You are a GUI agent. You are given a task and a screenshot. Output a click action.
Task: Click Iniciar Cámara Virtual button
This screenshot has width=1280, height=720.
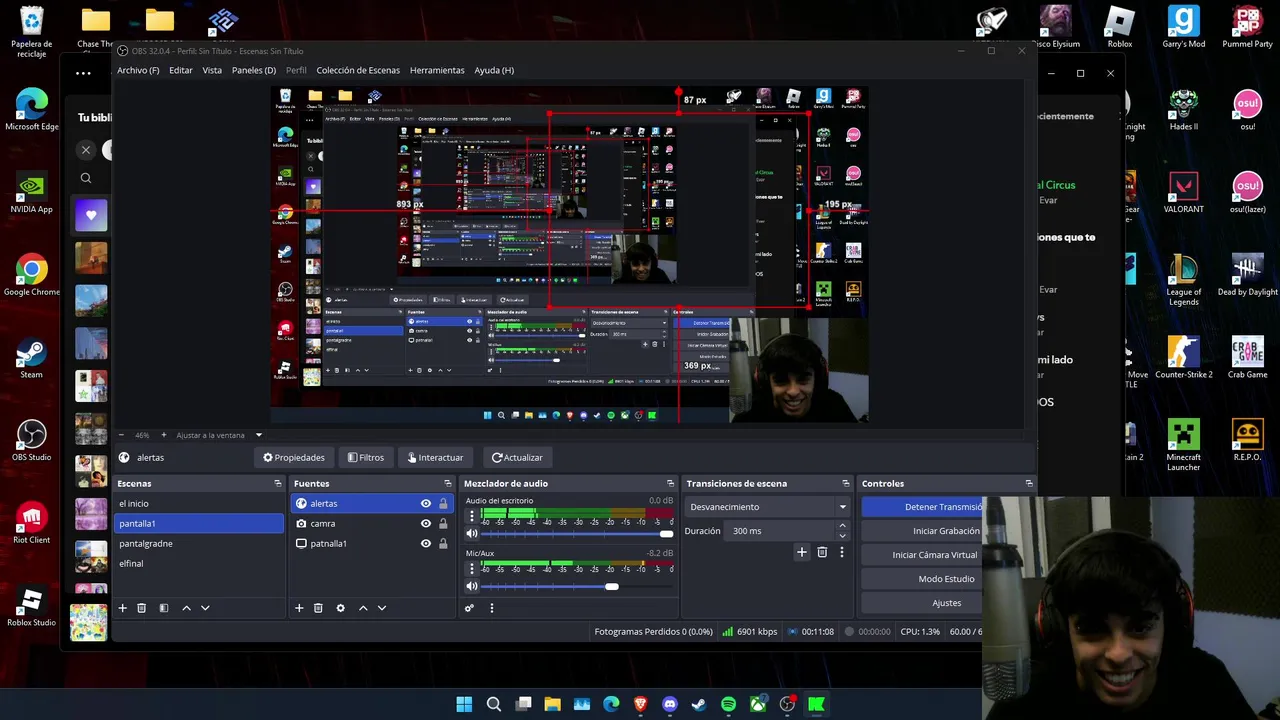[x=922, y=555]
